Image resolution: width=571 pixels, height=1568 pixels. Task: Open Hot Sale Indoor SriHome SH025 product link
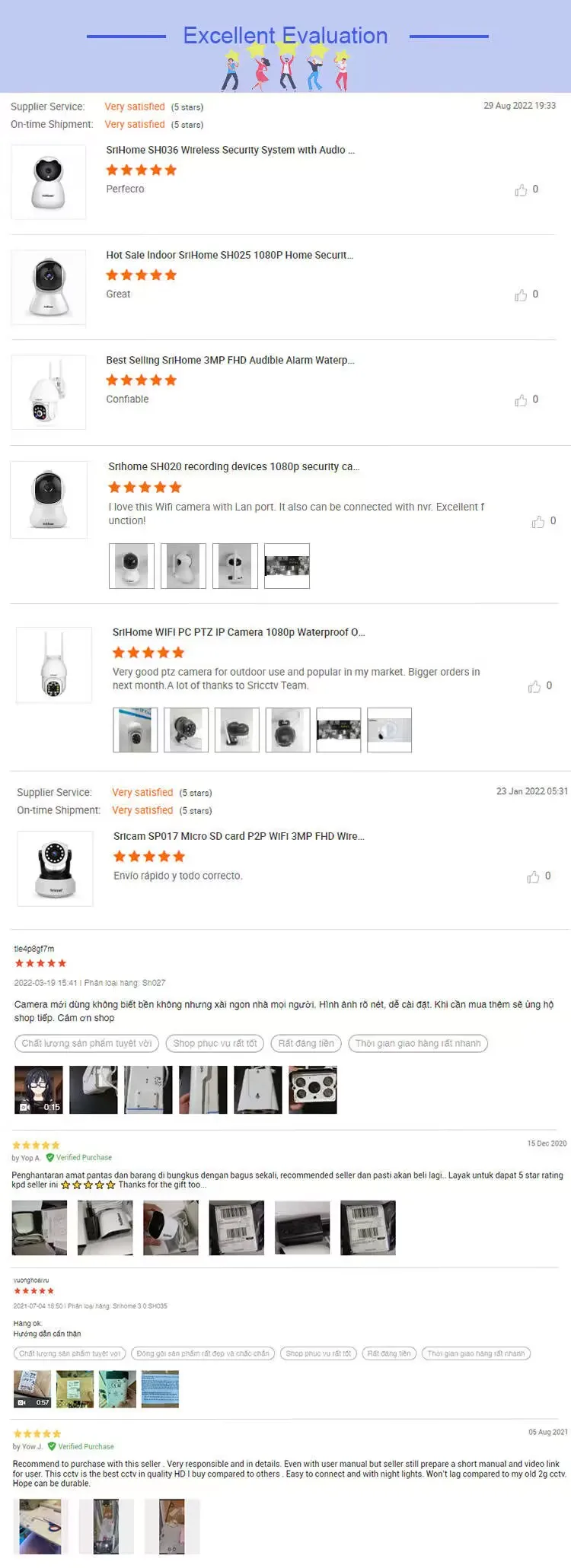point(229,255)
